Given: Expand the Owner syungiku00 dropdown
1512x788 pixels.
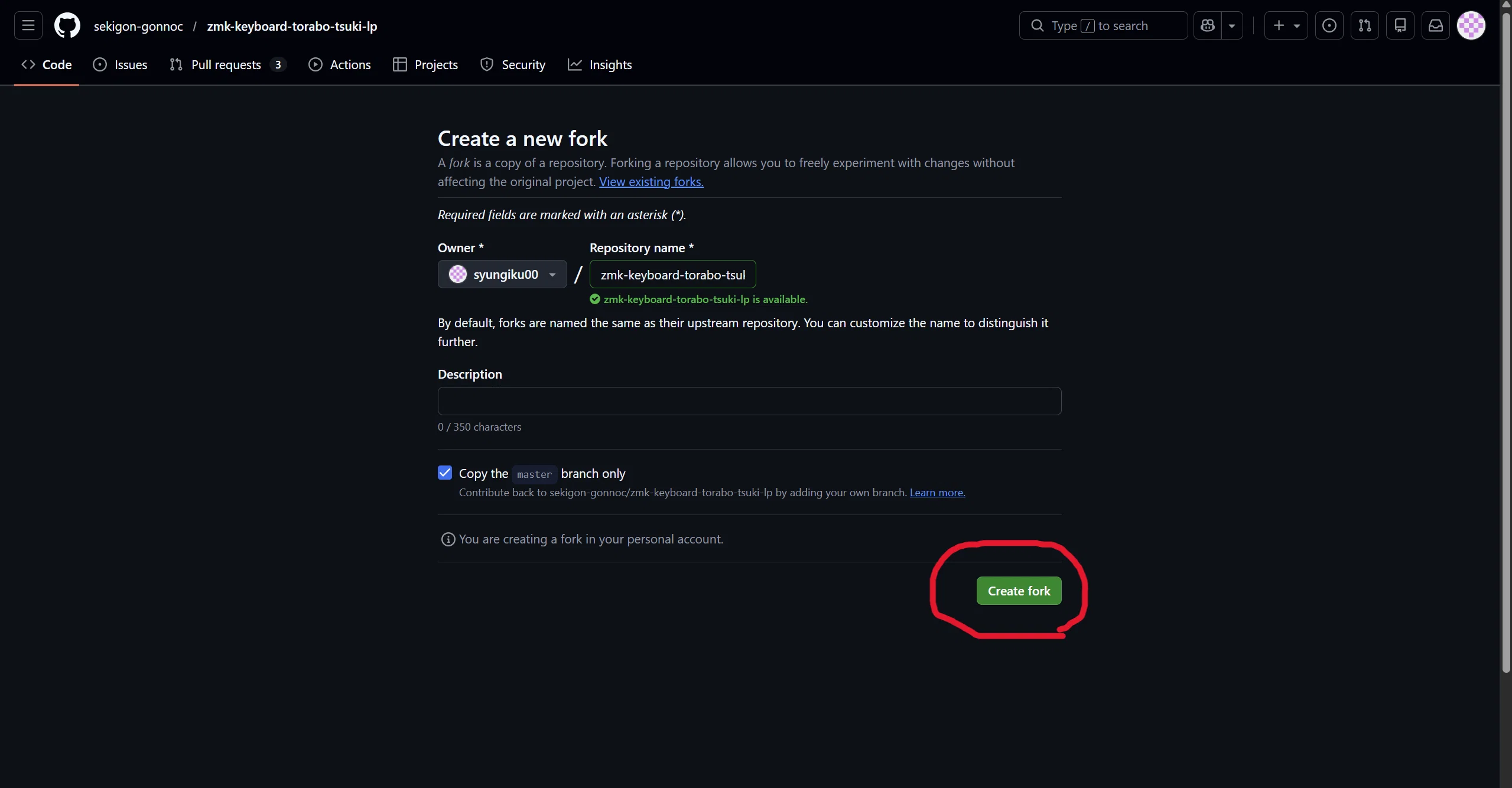Looking at the screenshot, I should click(x=502, y=274).
